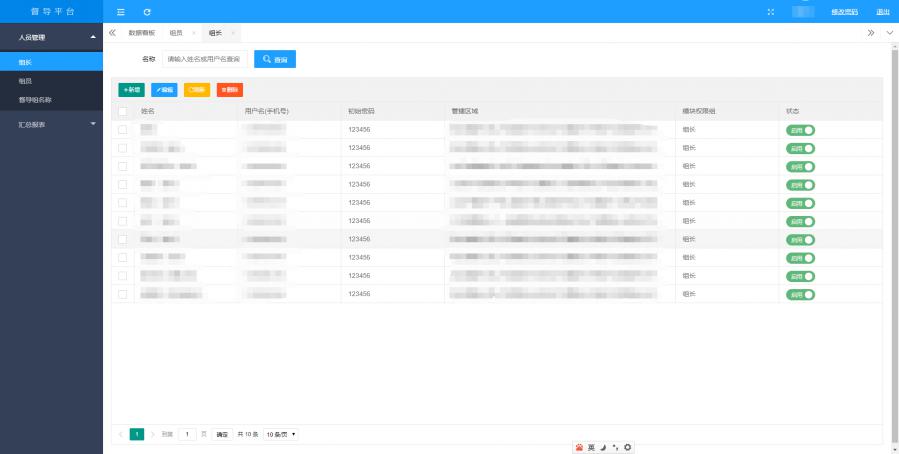Click the name search input field

pos(204,59)
